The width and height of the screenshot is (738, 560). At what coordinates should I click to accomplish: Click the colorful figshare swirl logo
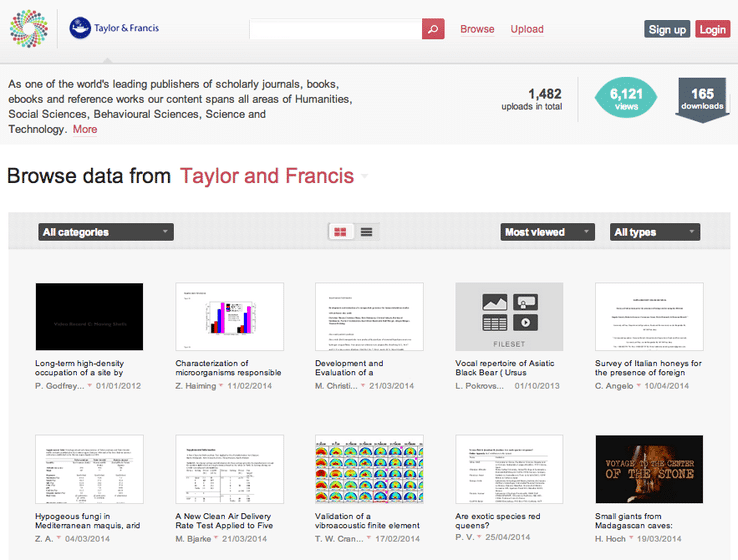(x=29, y=29)
